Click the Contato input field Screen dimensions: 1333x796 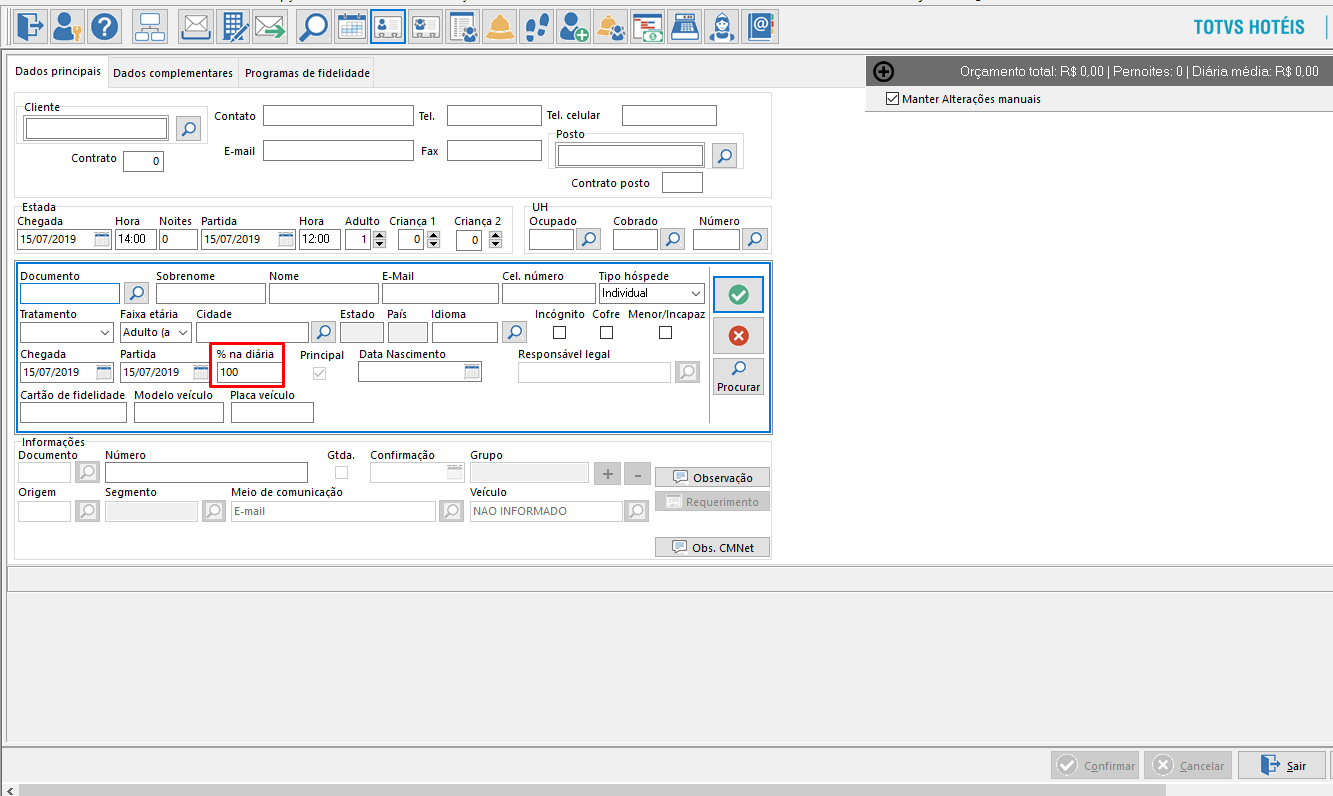point(338,115)
